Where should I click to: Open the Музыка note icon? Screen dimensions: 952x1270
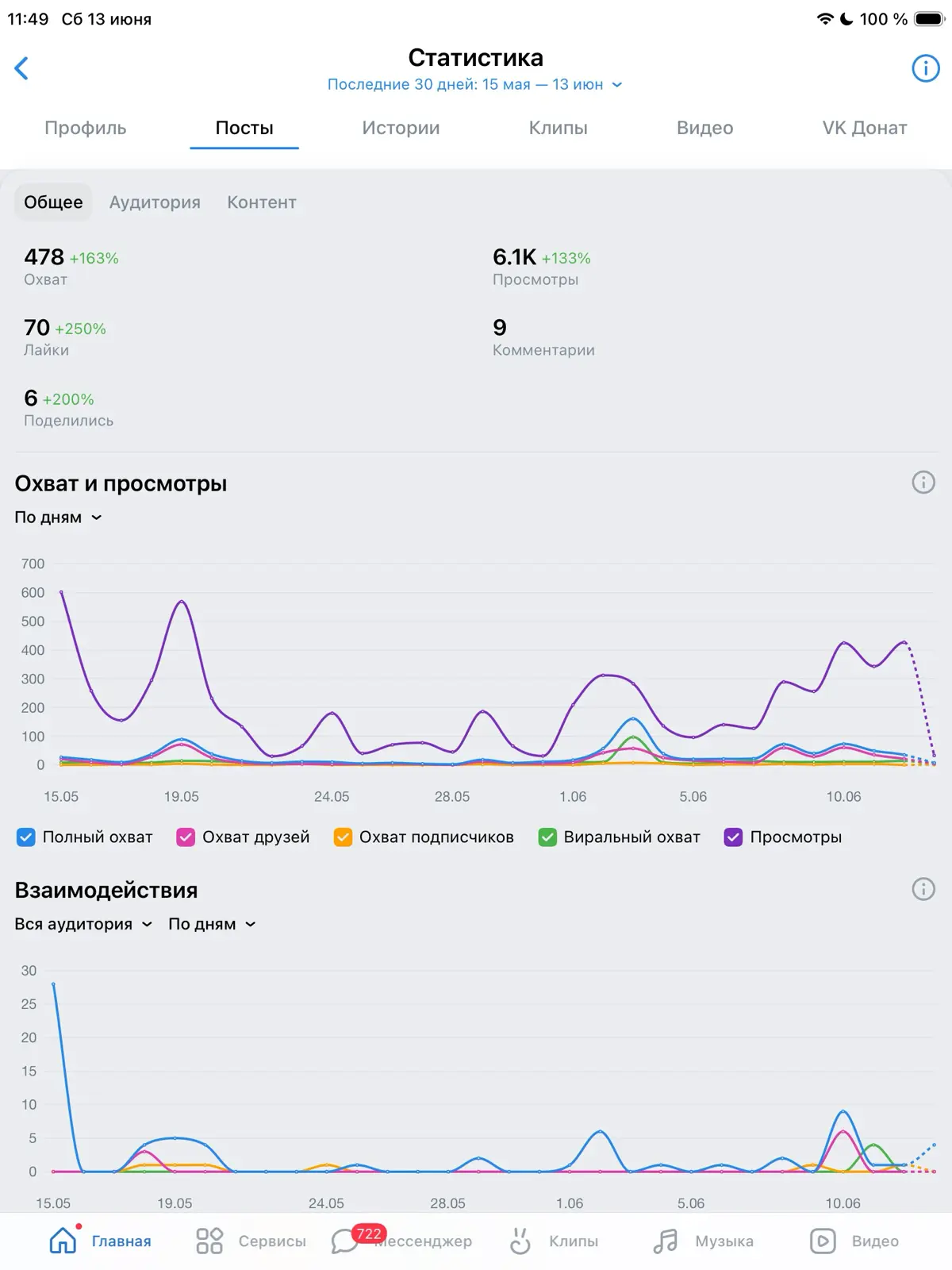point(666,1241)
